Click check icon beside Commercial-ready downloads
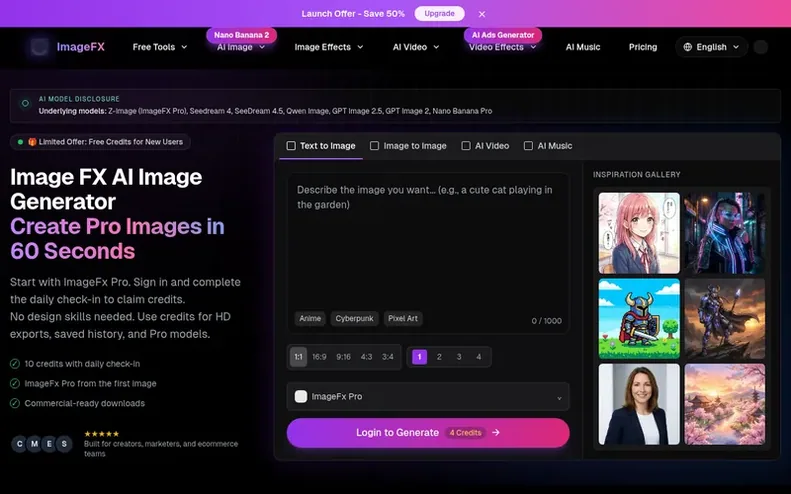The image size is (791, 494). [15, 403]
